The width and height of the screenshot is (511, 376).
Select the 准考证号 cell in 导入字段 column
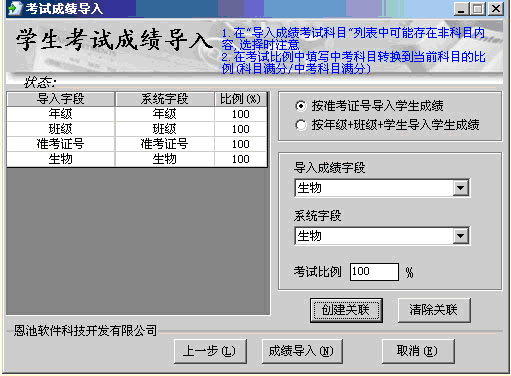click(61, 144)
